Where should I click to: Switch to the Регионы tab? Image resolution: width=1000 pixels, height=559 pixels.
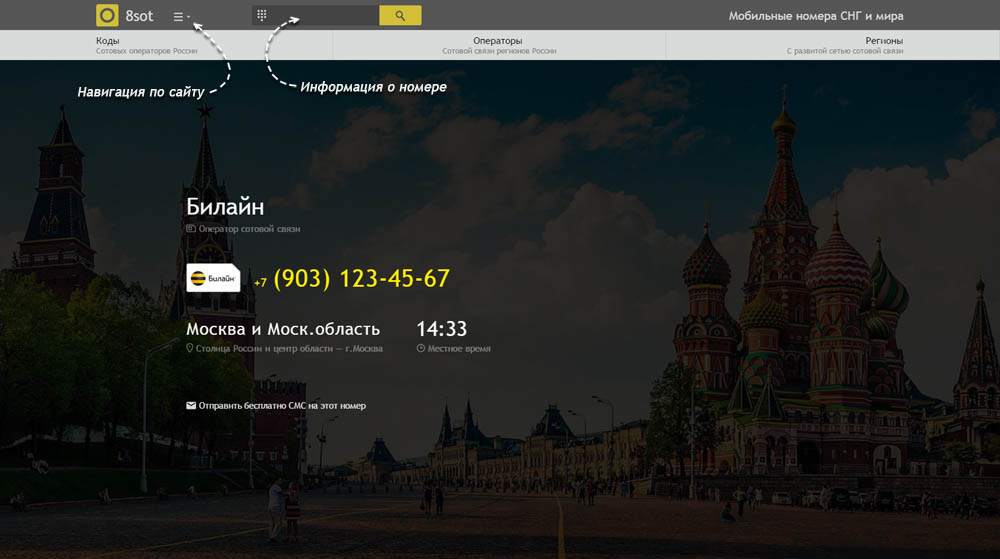833,45
